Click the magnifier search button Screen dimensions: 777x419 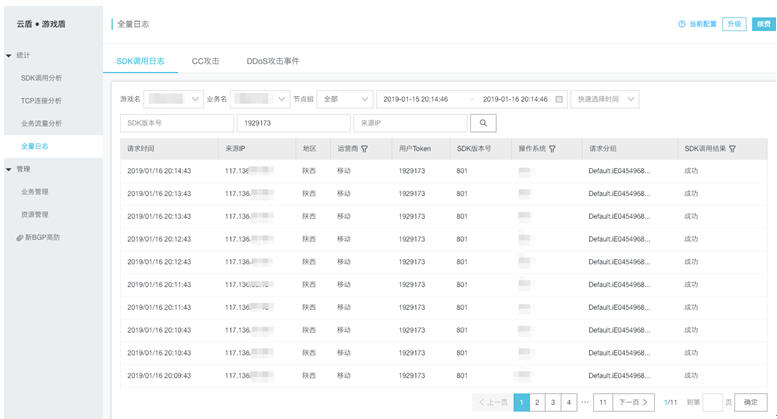tap(483, 123)
